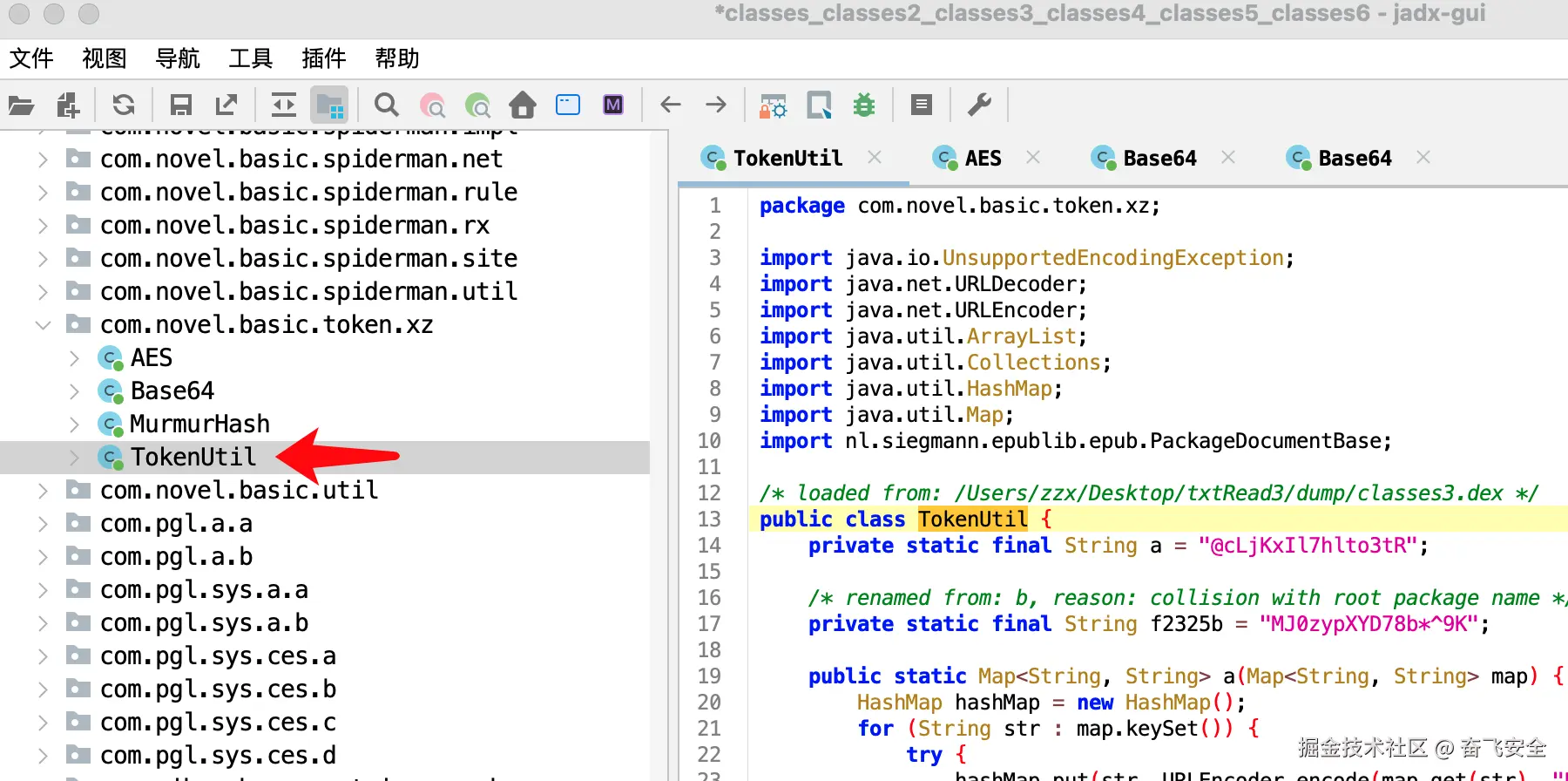
Task: Toggle sync with editor icon
Action: tap(283, 105)
